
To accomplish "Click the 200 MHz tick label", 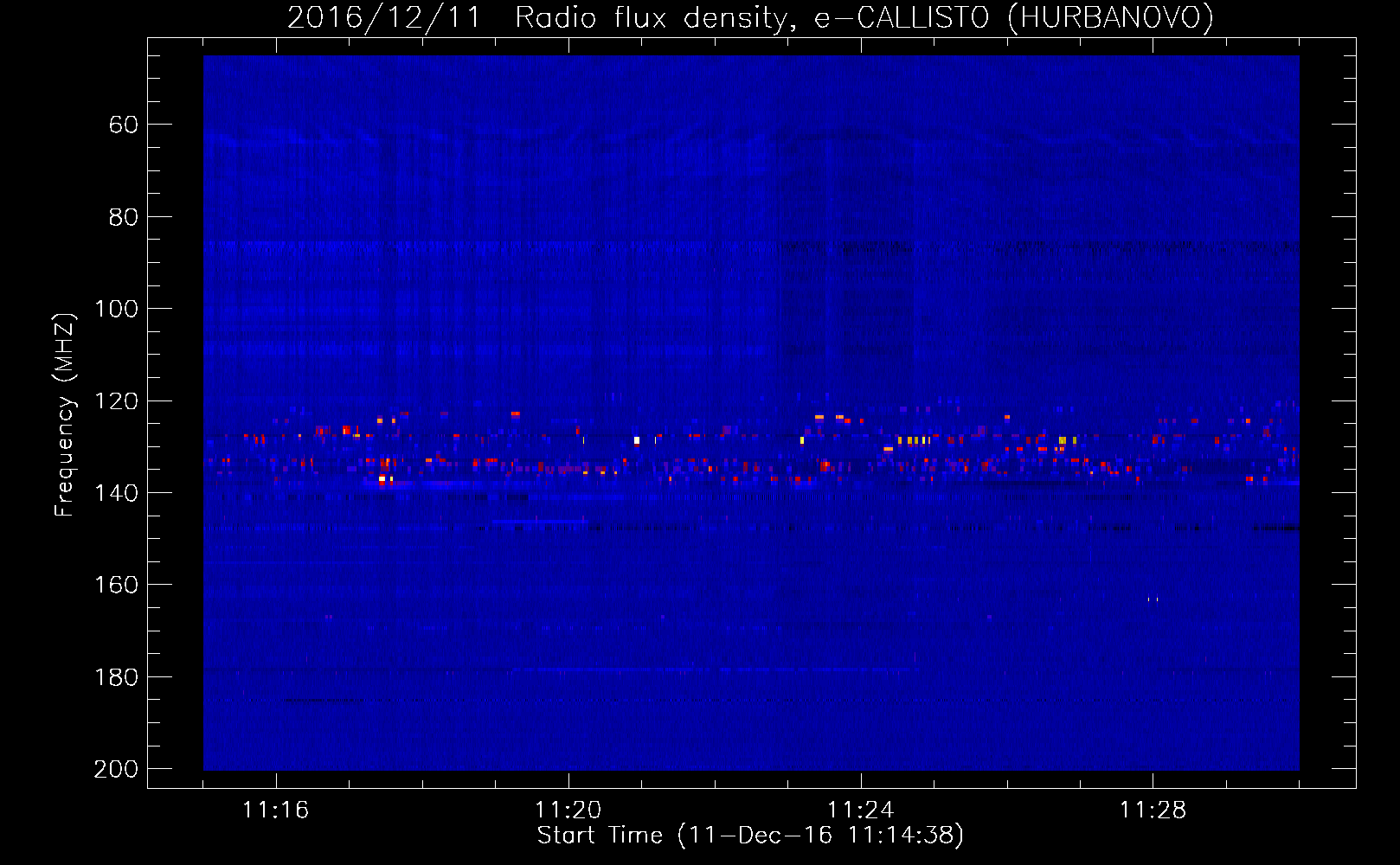I will tap(116, 769).
